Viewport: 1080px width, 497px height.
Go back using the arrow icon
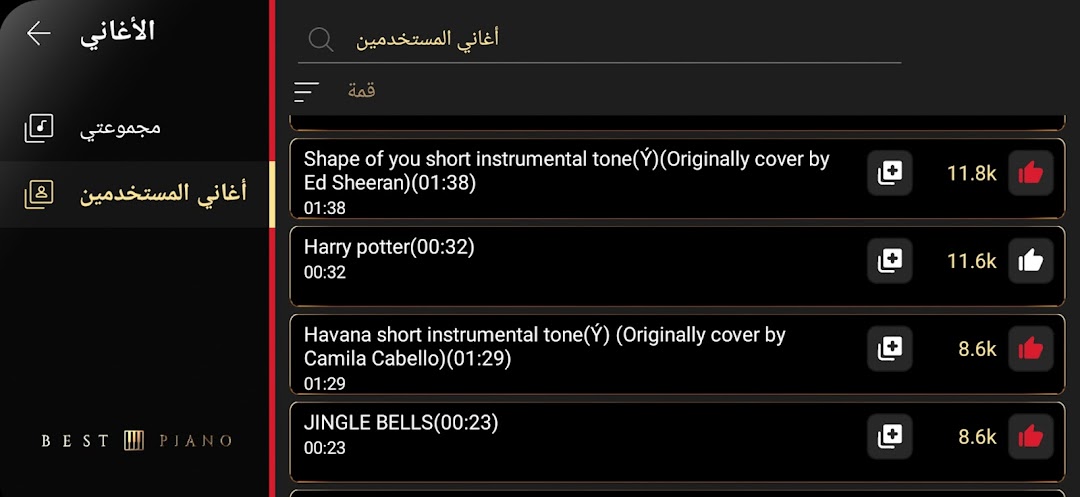click(x=39, y=33)
